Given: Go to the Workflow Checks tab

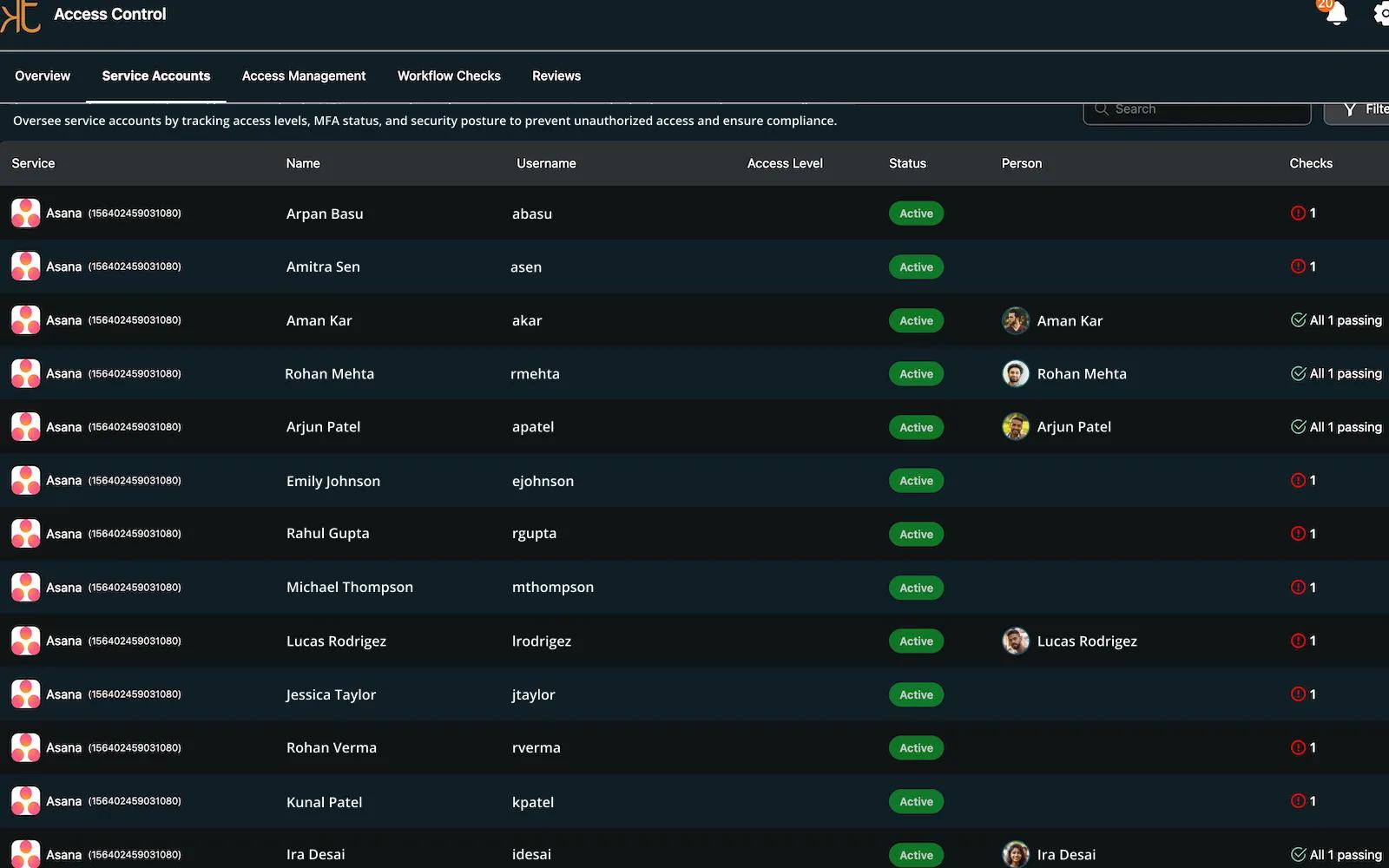Looking at the screenshot, I should pyautogui.click(x=449, y=76).
